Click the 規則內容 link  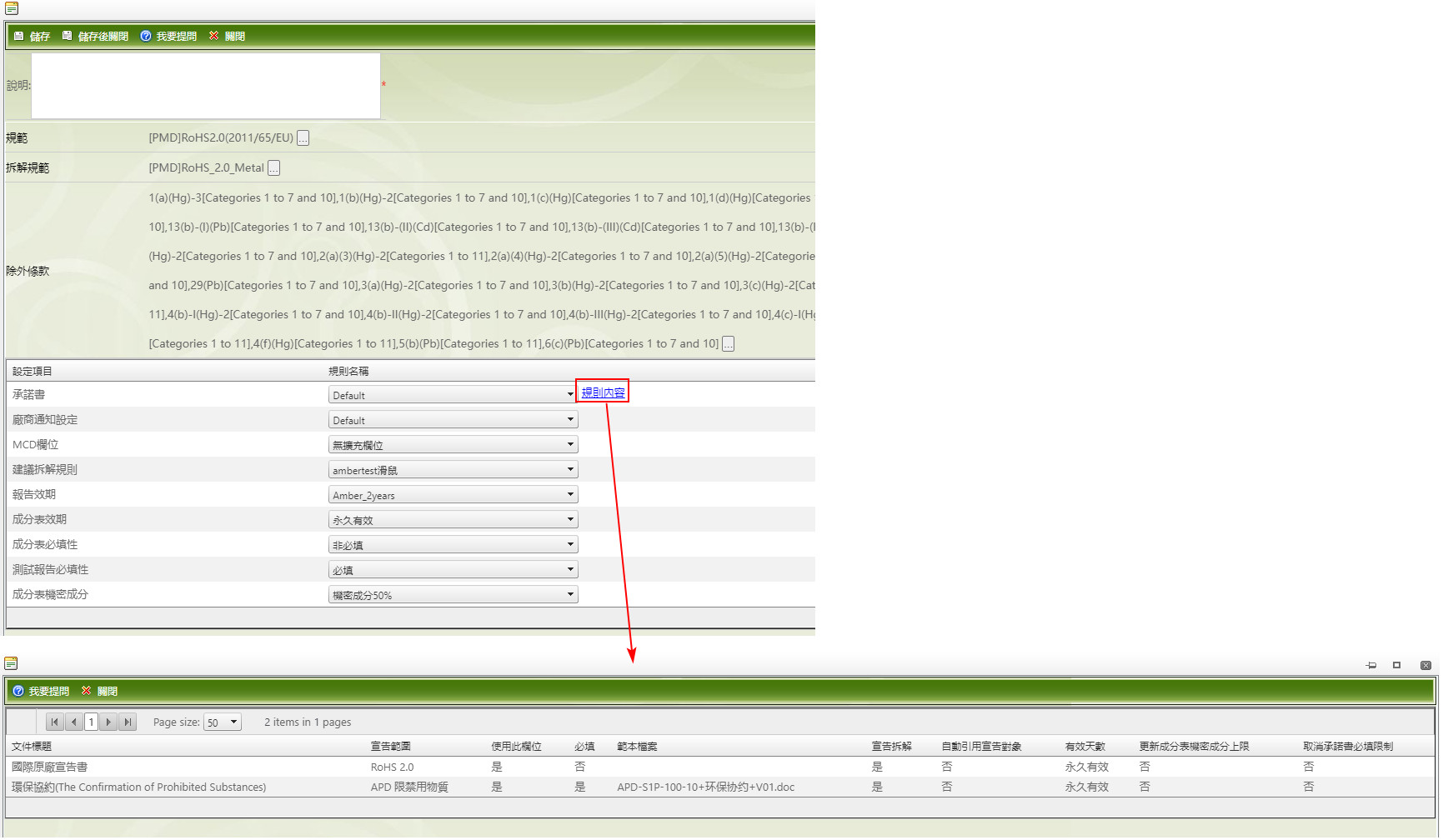pyautogui.click(x=603, y=392)
